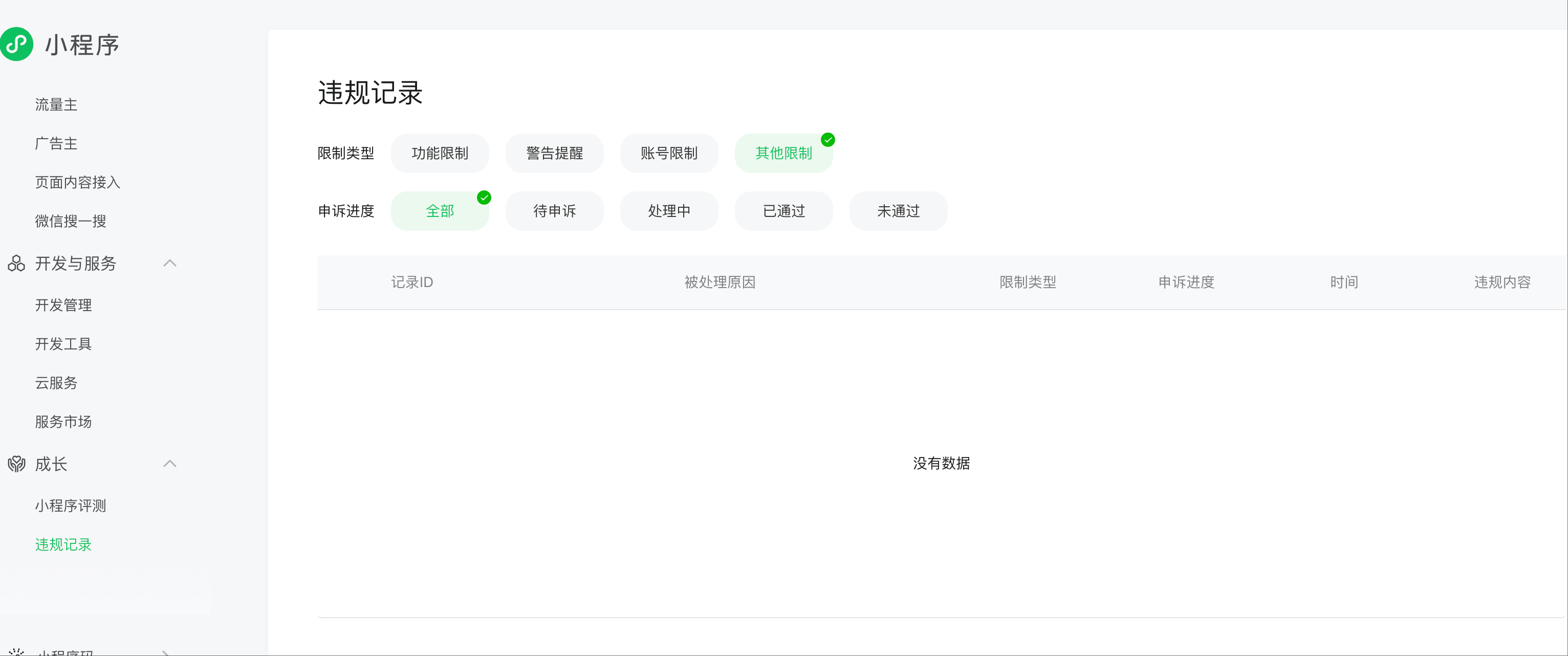Expand the 小程序码 section arrow
This screenshot has height=656, width=1568.
click(x=166, y=652)
